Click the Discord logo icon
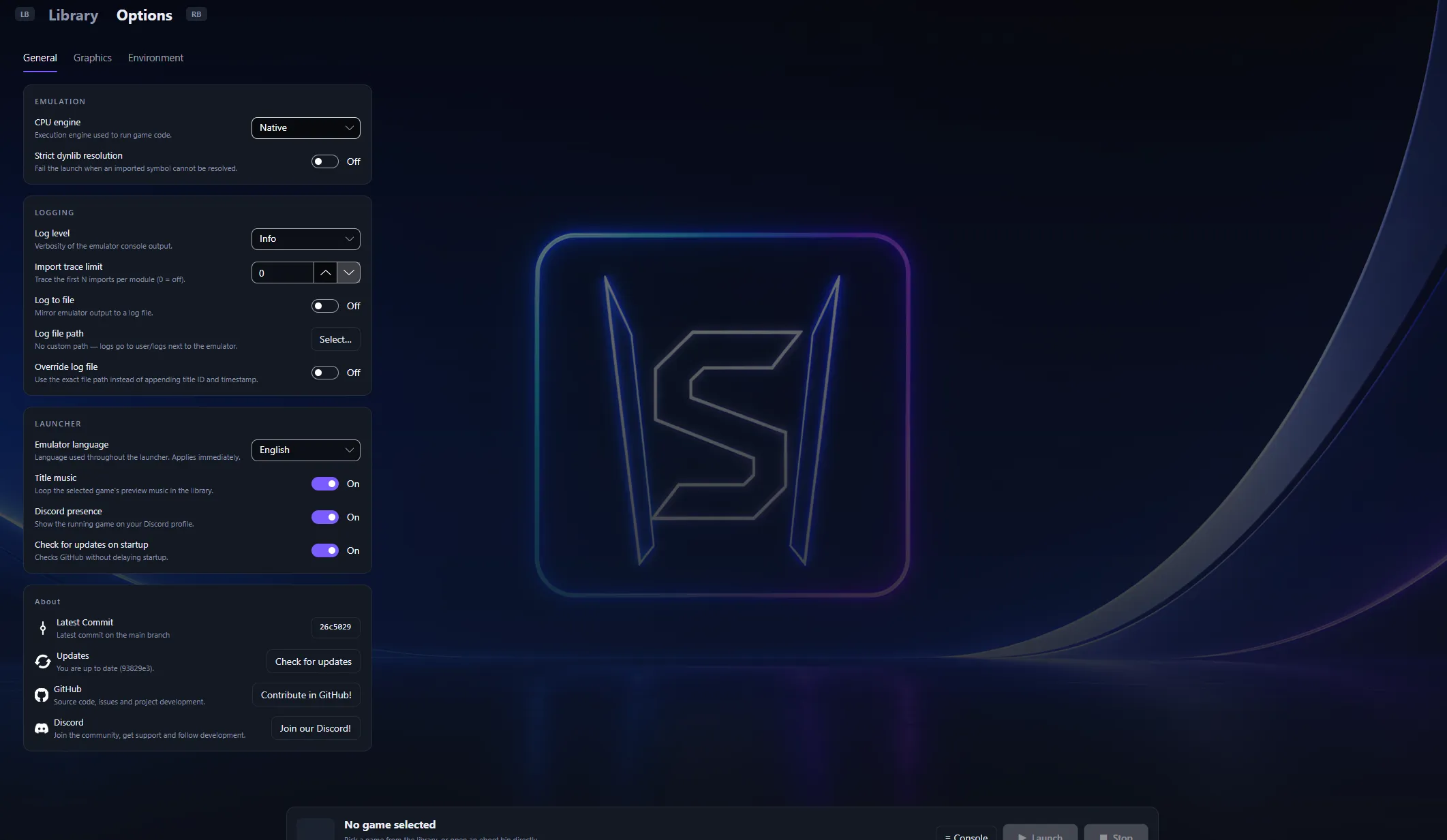Image resolution: width=1447 pixels, height=840 pixels. [x=42, y=728]
